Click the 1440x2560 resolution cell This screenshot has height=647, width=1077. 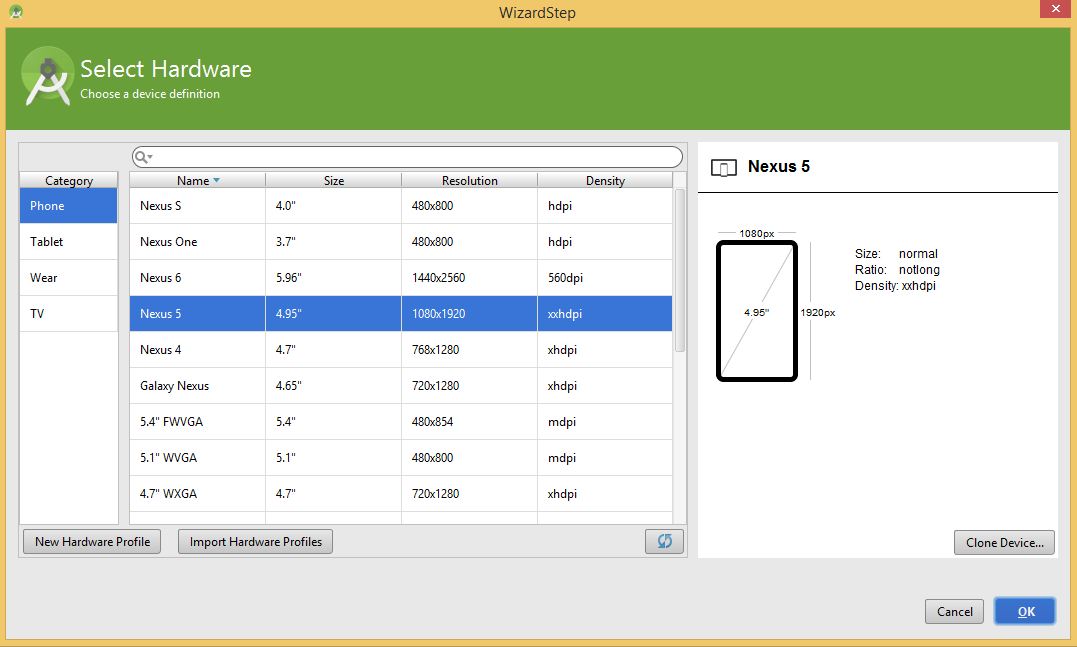[x=470, y=277]
